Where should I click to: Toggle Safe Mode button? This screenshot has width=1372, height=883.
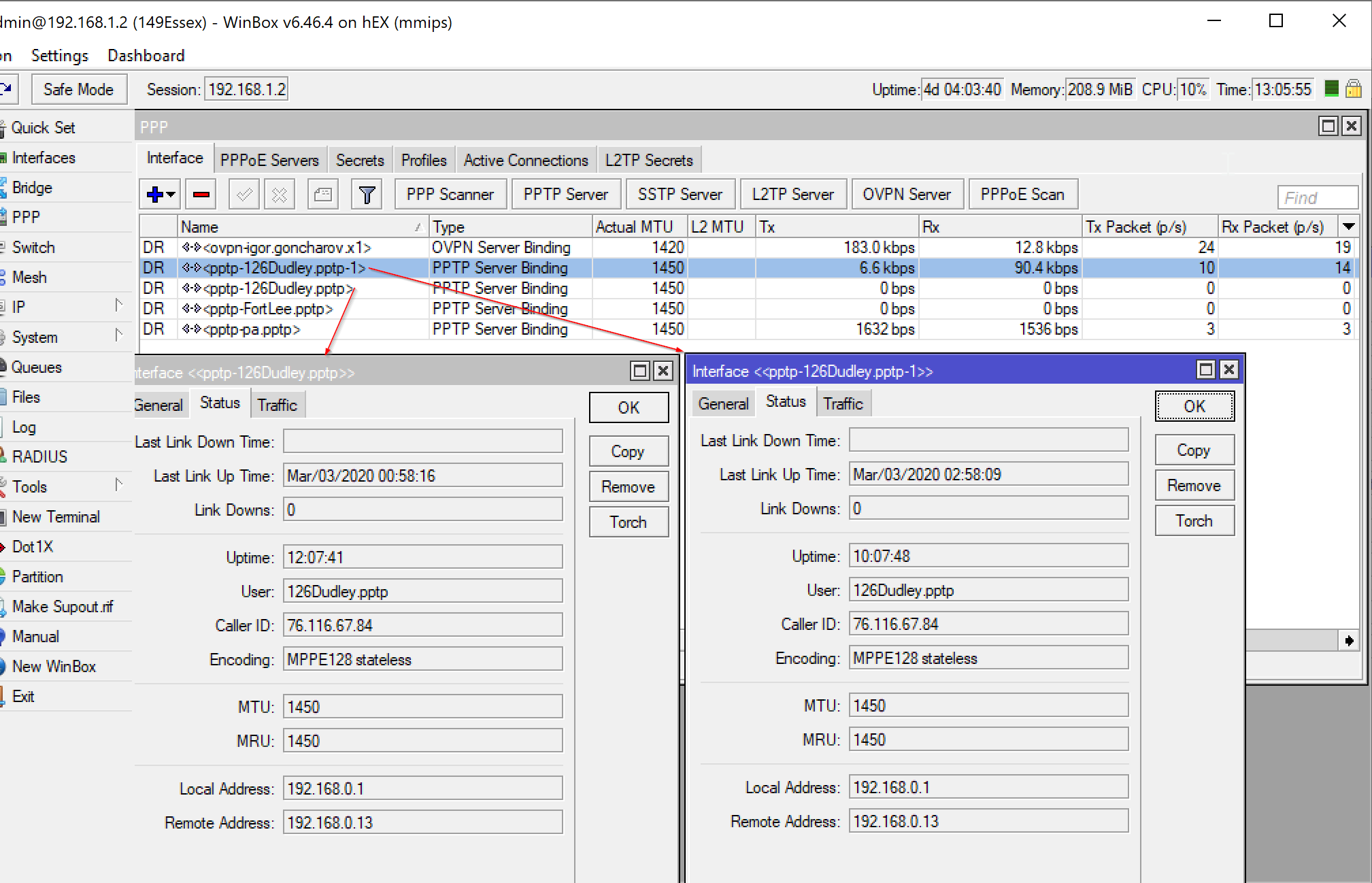tap(78, 89)
